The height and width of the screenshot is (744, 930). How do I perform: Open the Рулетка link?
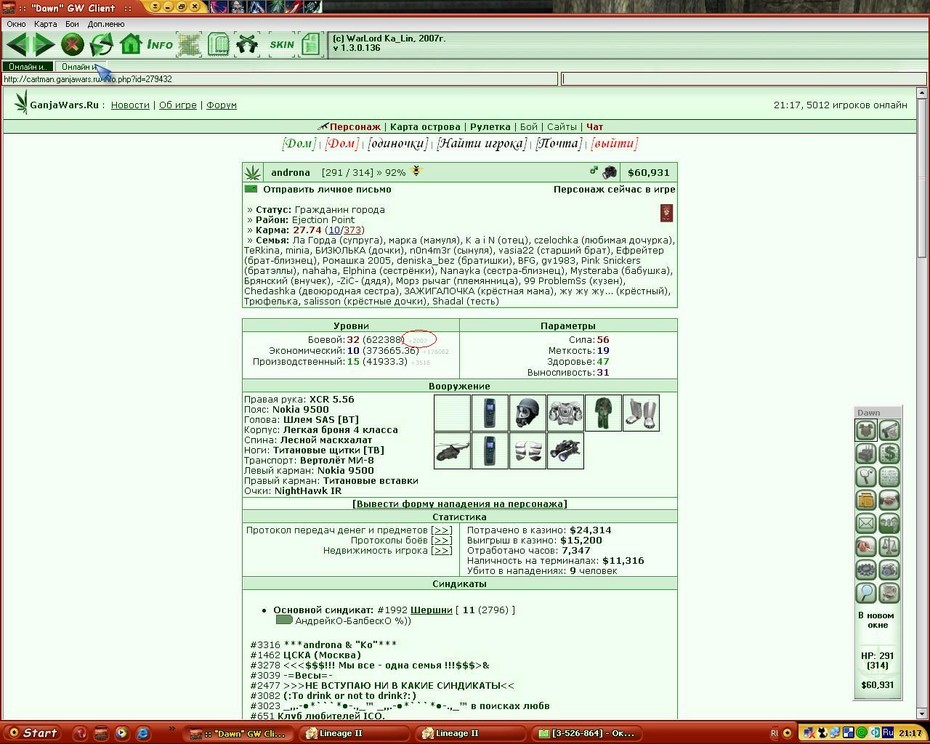coord(490,127)
